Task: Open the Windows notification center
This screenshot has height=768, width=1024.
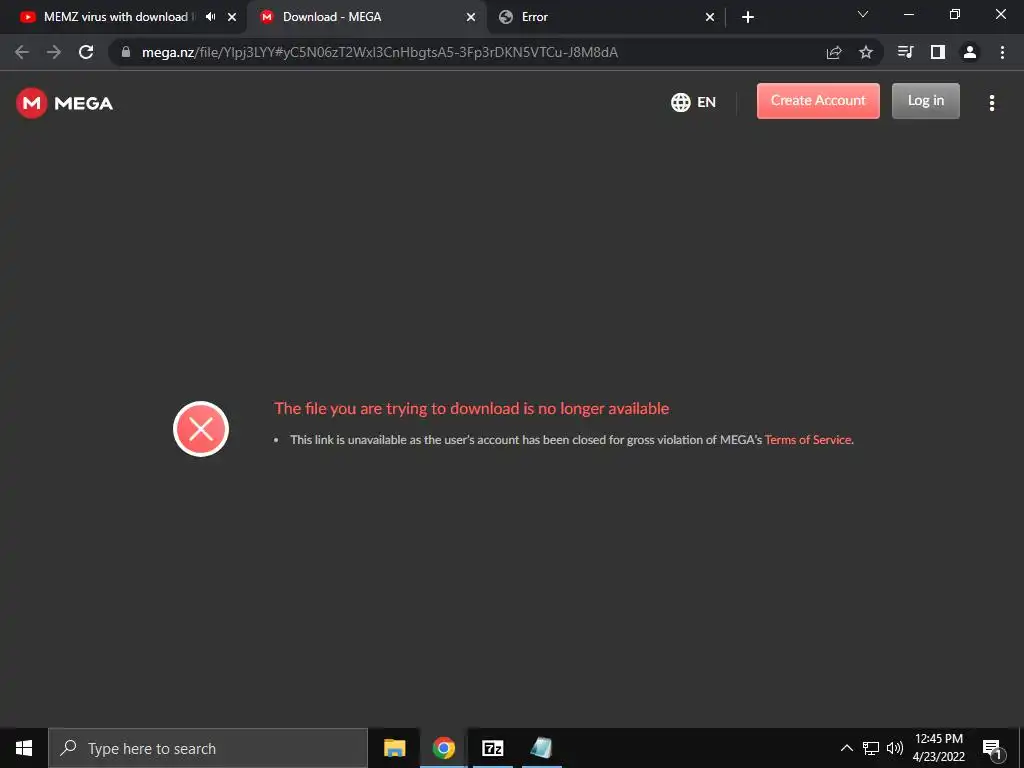Action: [x=992, y=748]
